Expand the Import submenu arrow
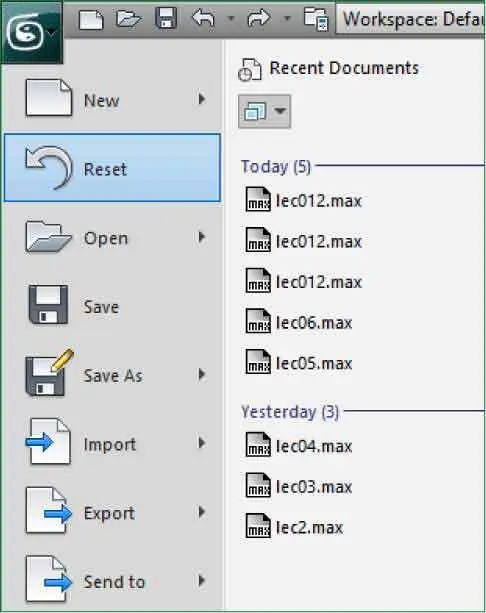This screenshot has height=613, width=486. (202, 443)
